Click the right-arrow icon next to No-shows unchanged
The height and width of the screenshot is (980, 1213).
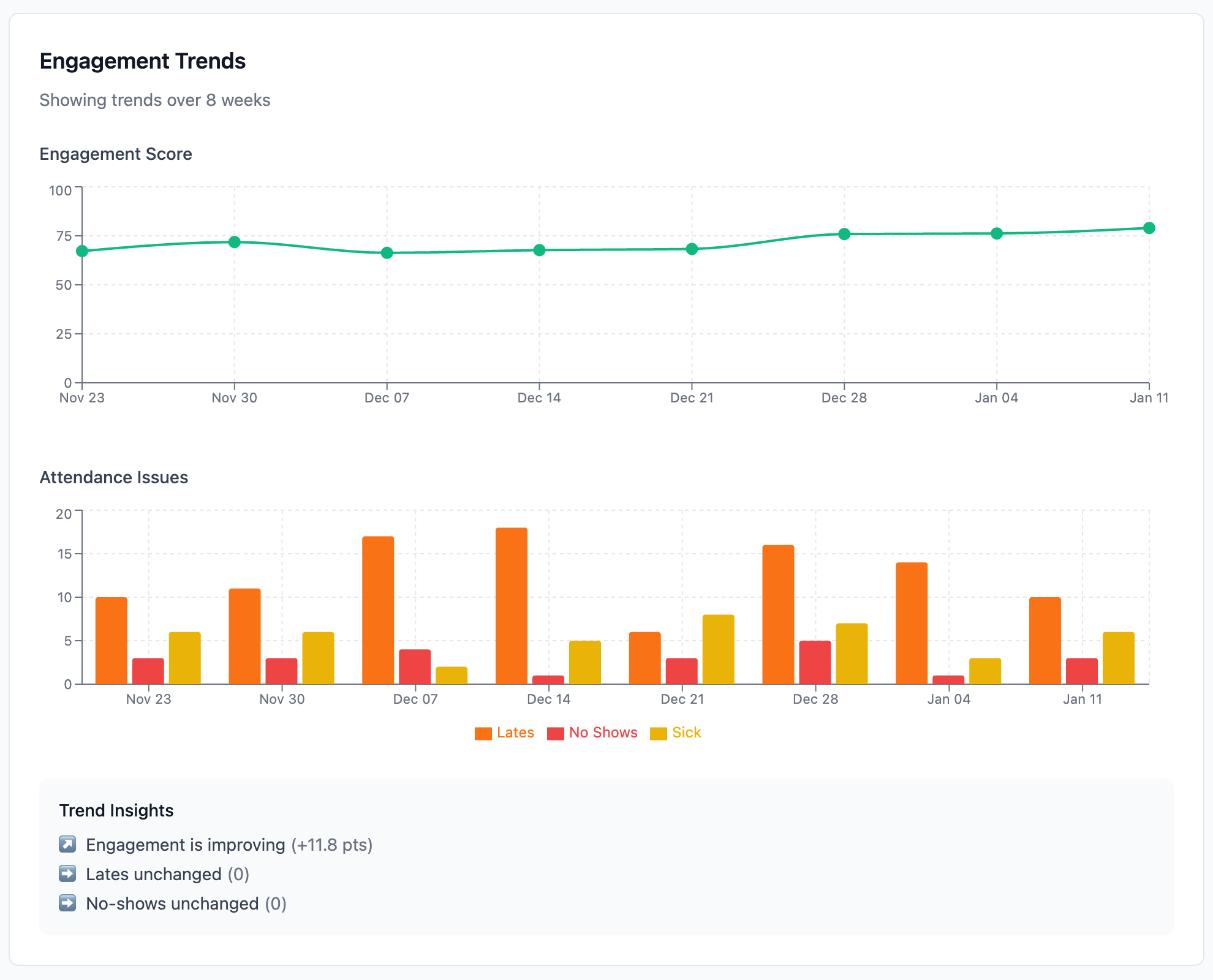67,903
